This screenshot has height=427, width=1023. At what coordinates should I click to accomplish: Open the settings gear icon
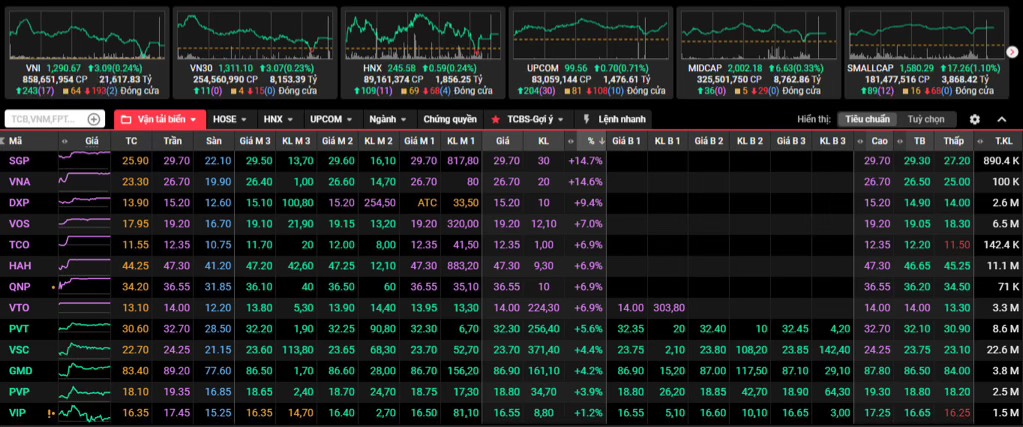pos(974,119)
